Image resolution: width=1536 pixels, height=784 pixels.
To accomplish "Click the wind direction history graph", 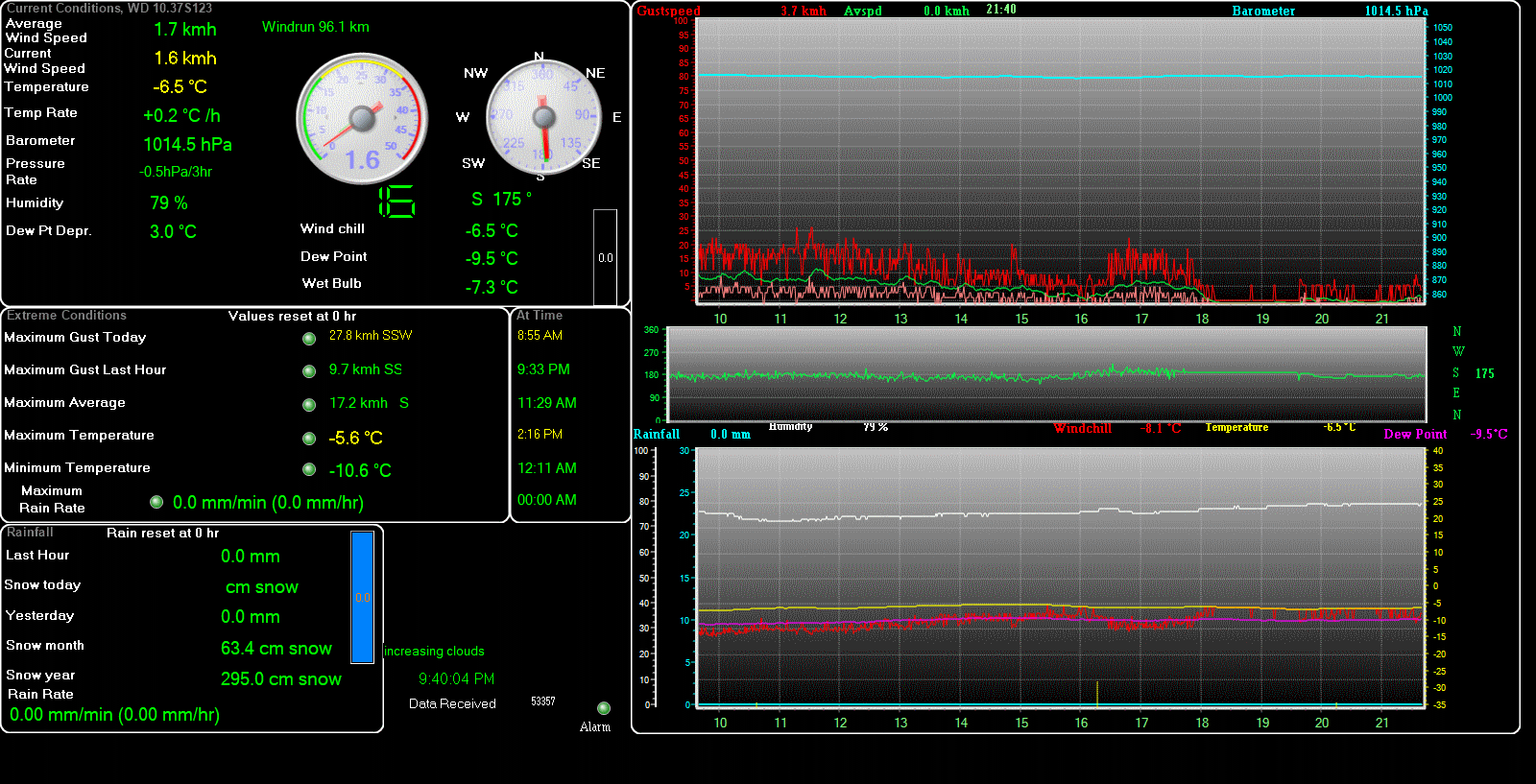I will click(1046, 374).
